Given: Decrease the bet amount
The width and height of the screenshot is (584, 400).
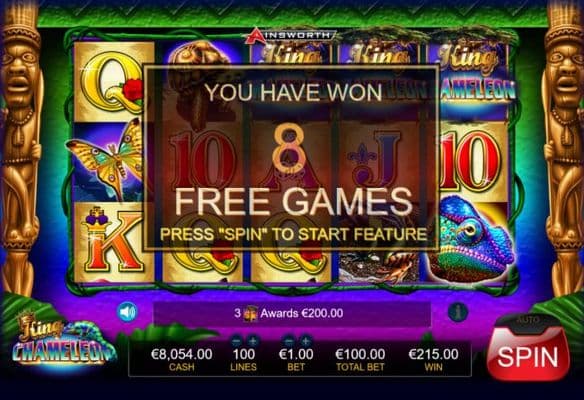Looking at the screenshot, I should [x=289, y=341].
